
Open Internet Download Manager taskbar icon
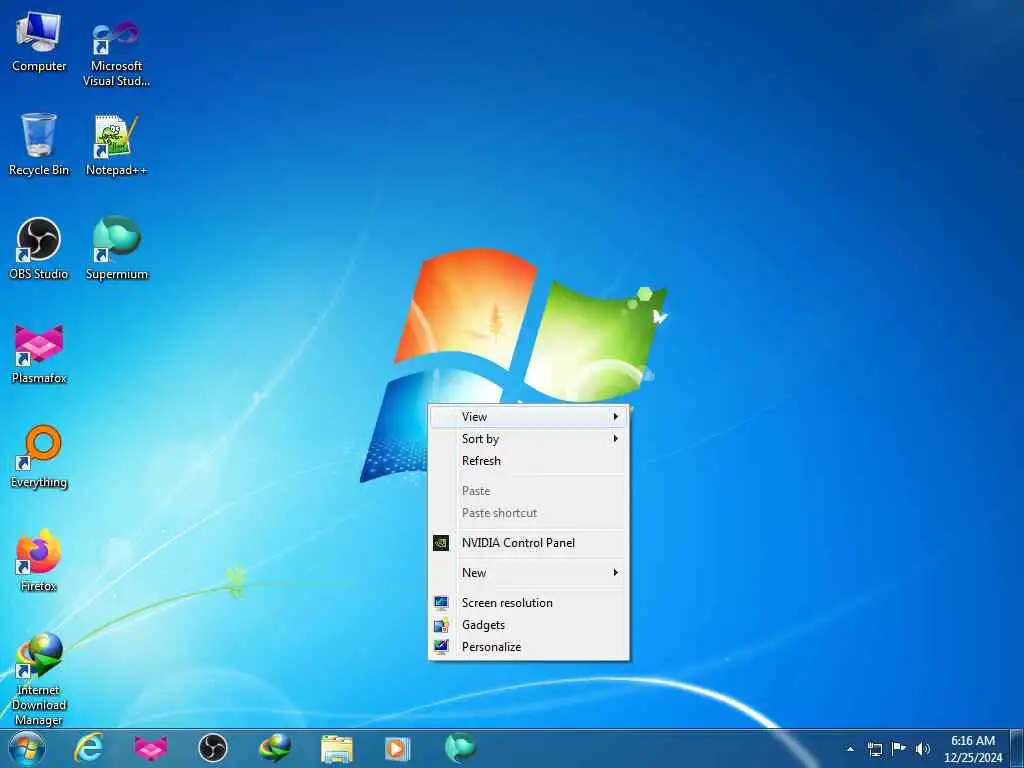pos(274,748)
